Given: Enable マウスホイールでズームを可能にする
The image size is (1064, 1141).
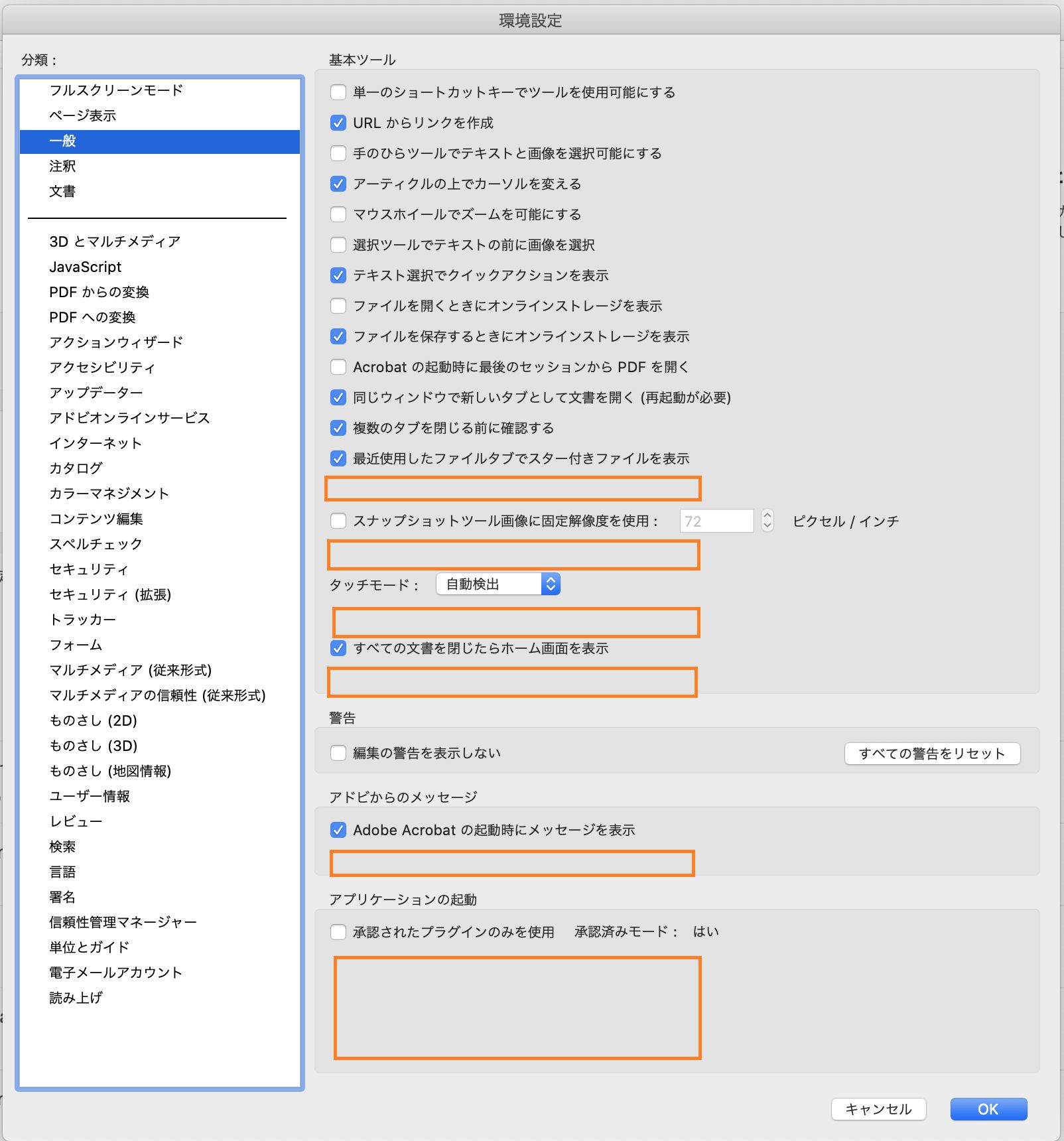Looking at the screenshot, I should [x=338, y=214].
